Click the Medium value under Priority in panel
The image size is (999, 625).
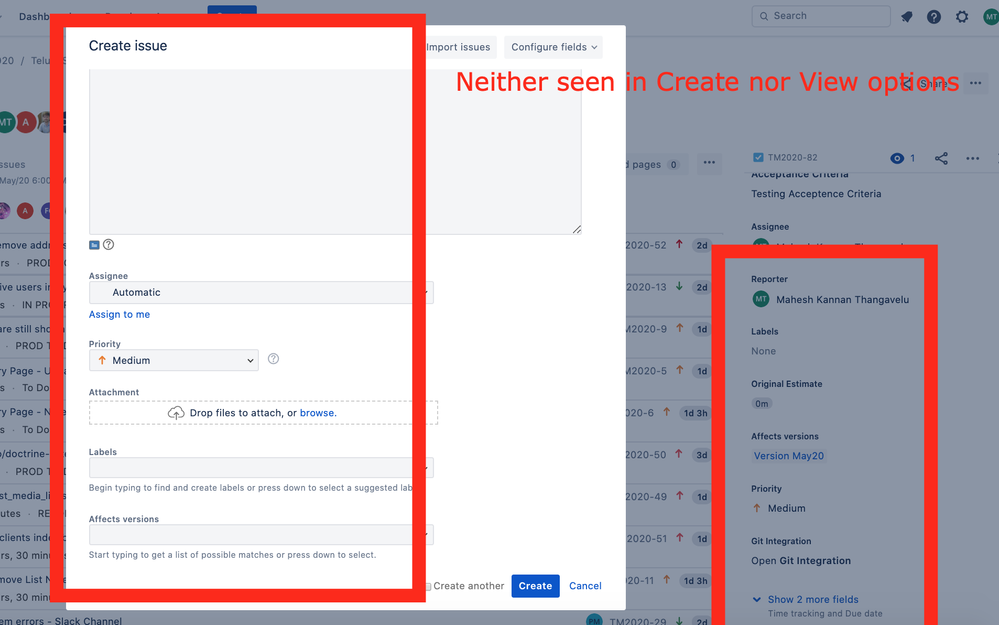(x=786, y=508)
